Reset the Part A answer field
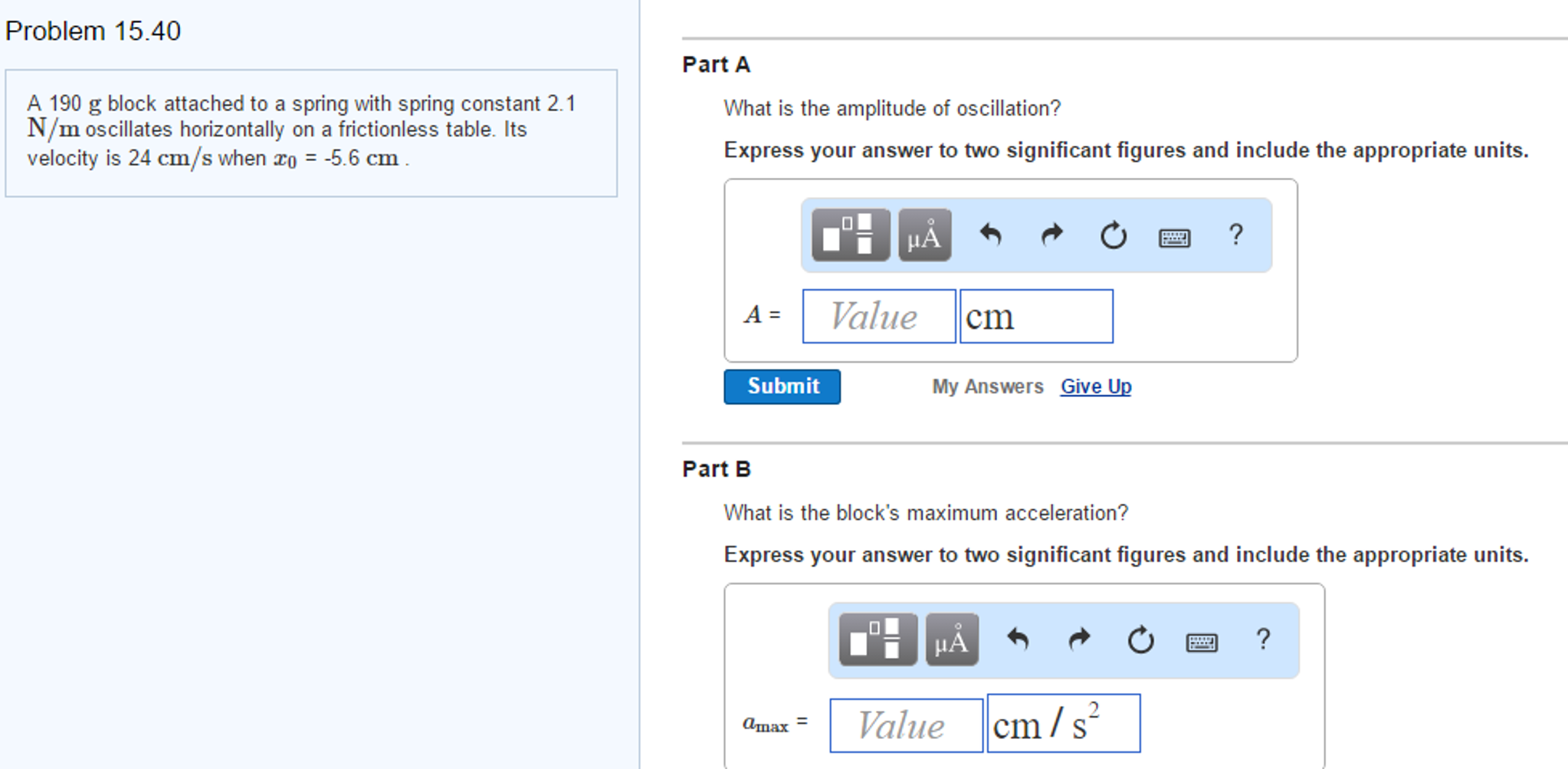 click(x=1112, y=235)
